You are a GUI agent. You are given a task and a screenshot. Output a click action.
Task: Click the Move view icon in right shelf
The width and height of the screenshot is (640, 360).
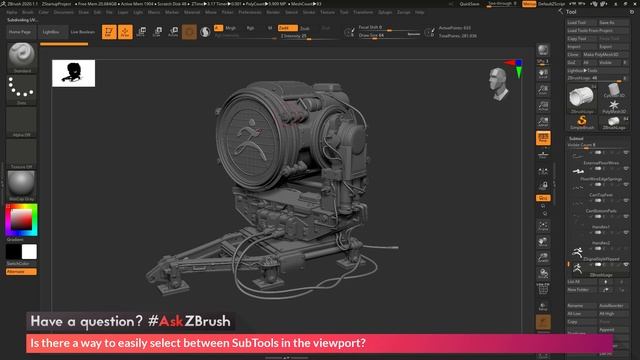(543, 242)
